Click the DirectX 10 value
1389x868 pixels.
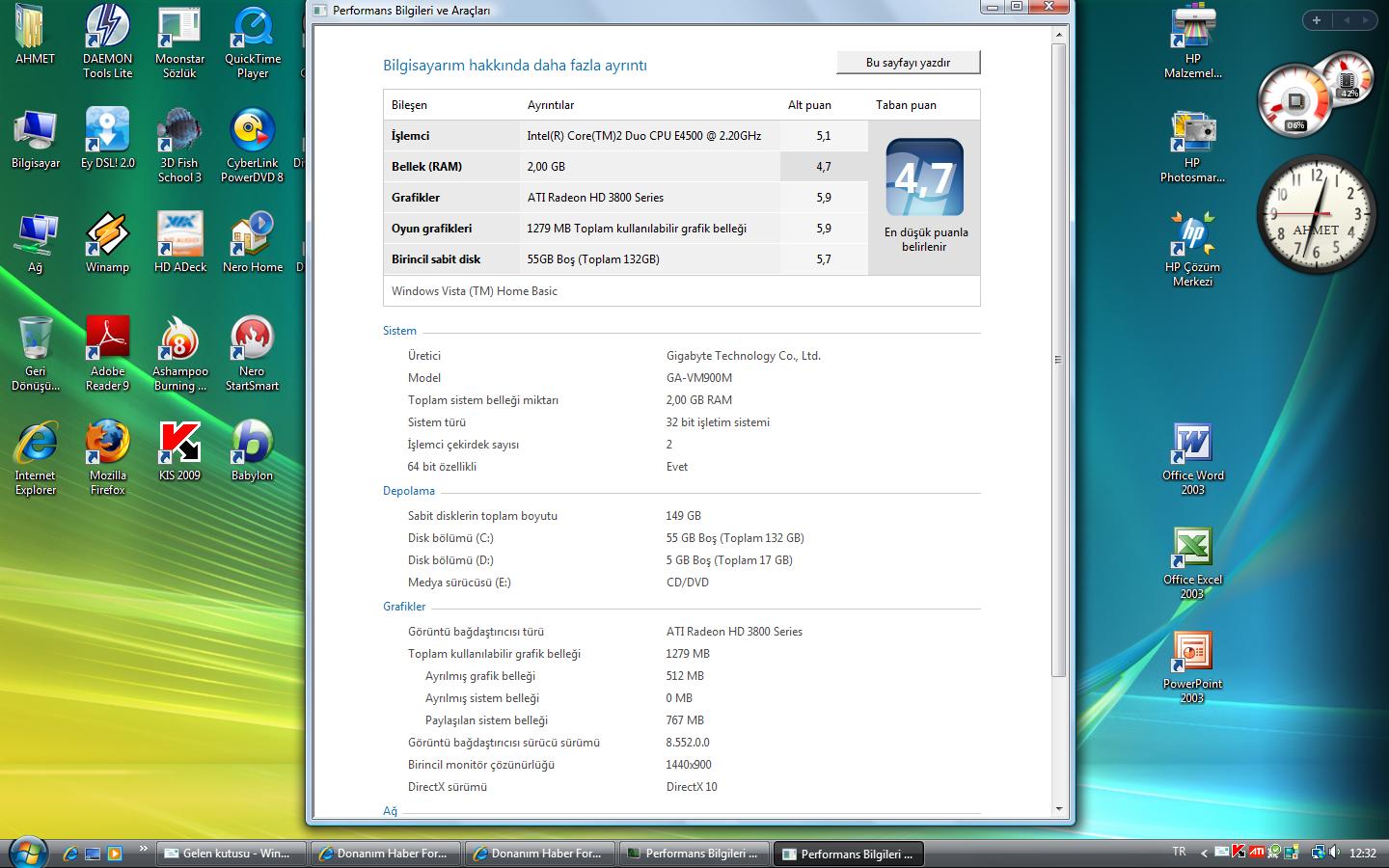pos(692,787)
